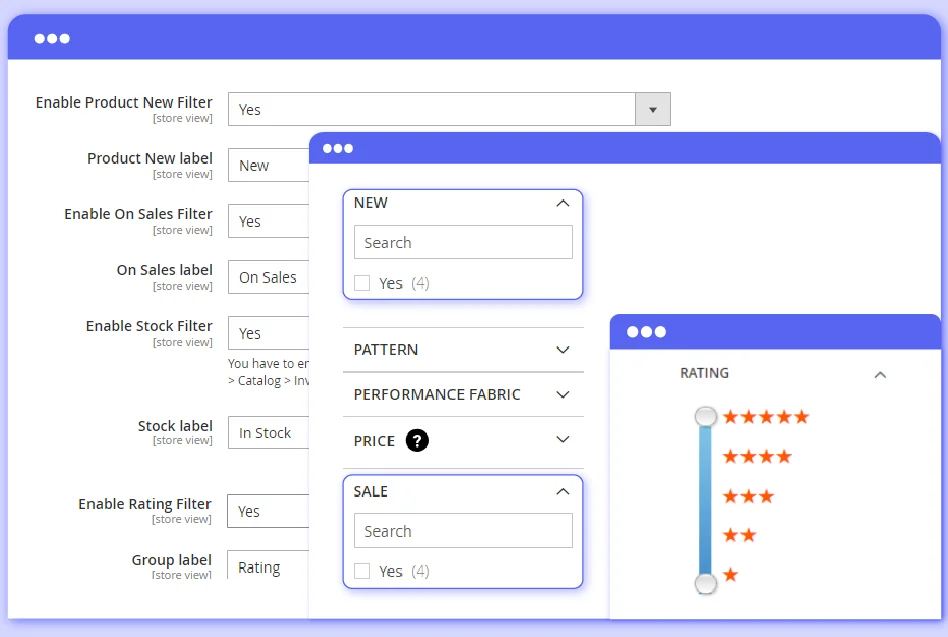
Task: Select the four-star rating row
Action: [x=757, y=457]
